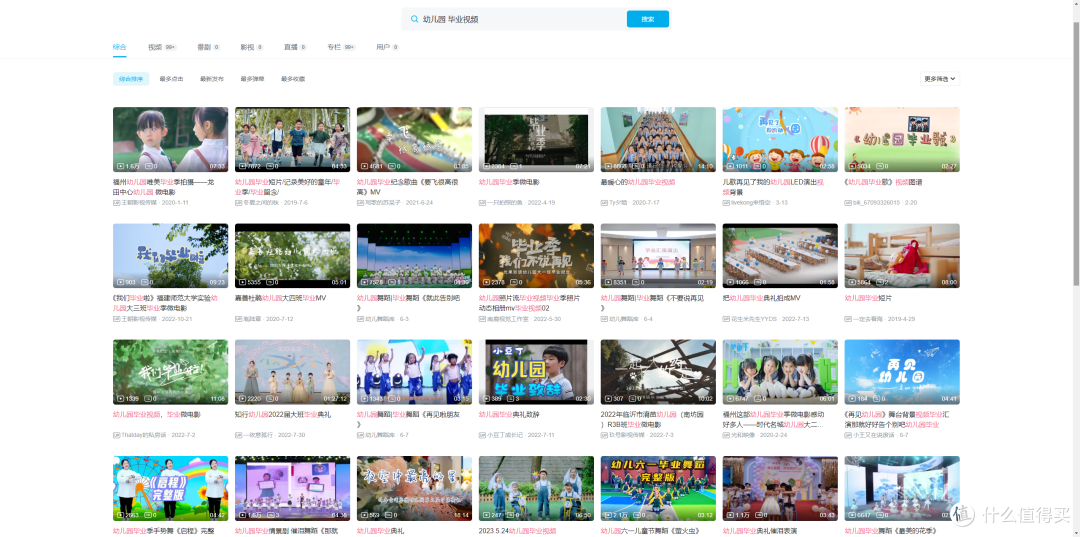Open the 小豆丁 幼儿园毕业致辞 thumbnail
Image resolution: width=1080 pixels, height=537 pixels.
(536, 372)
